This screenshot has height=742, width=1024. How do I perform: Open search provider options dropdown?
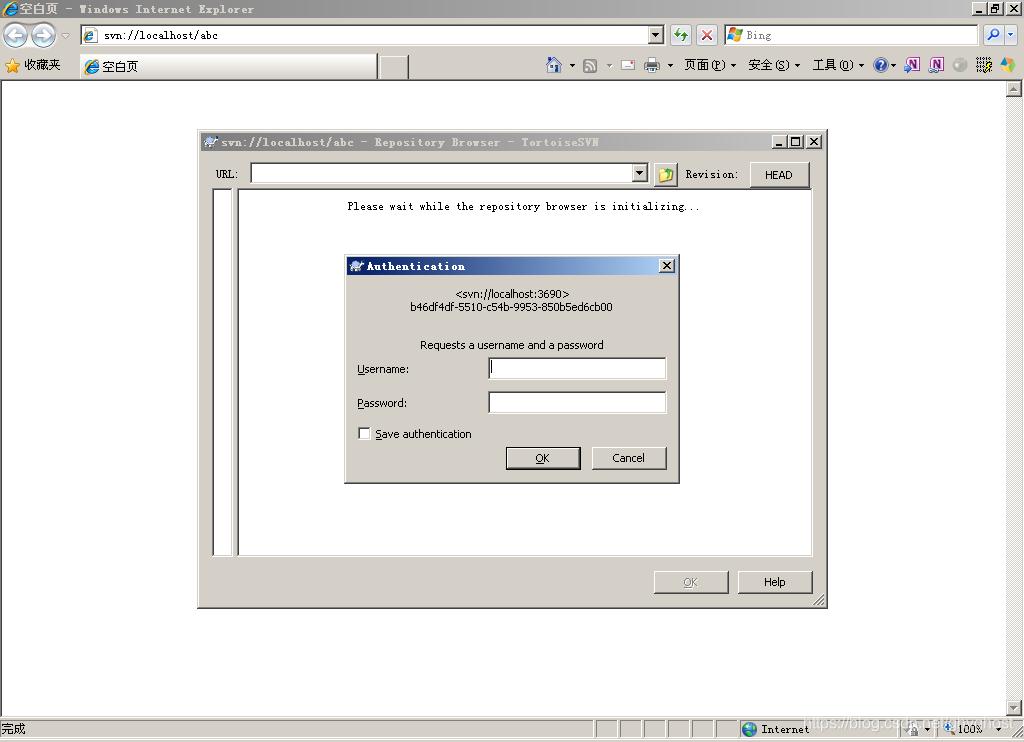[1011, 35]
